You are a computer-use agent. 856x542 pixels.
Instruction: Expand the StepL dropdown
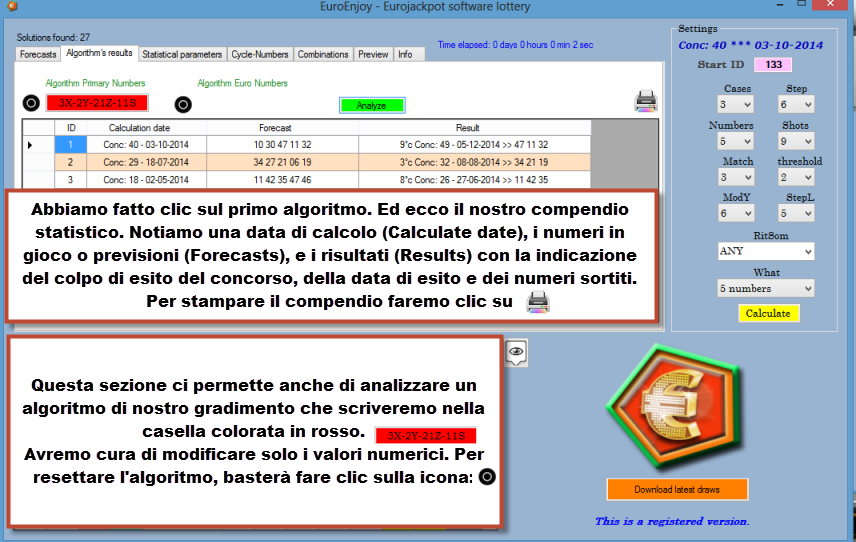tap(796, 213)
